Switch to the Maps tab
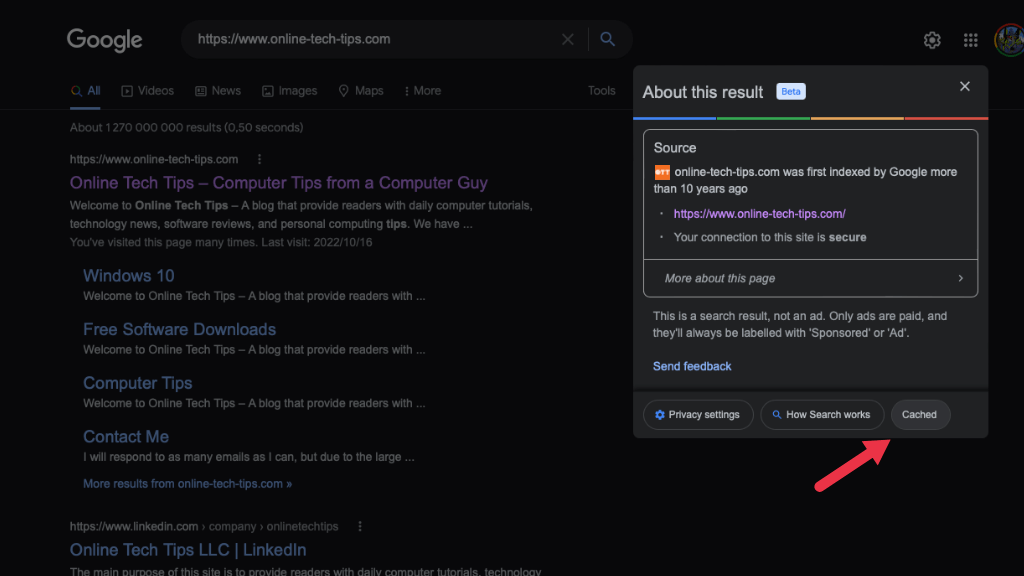 coord(360,91)
